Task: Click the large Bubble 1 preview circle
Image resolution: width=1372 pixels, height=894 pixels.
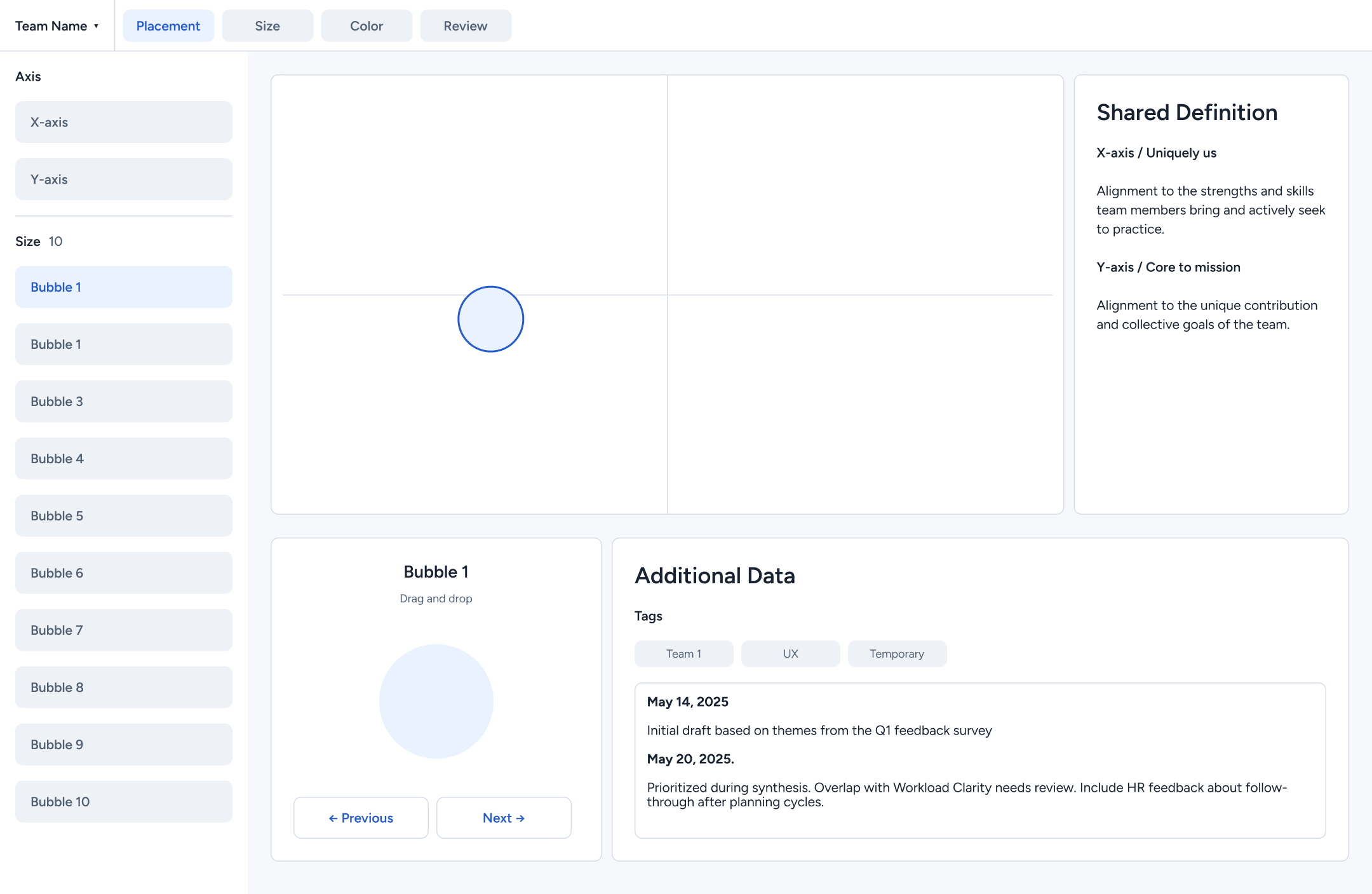Action: (436, 701)
